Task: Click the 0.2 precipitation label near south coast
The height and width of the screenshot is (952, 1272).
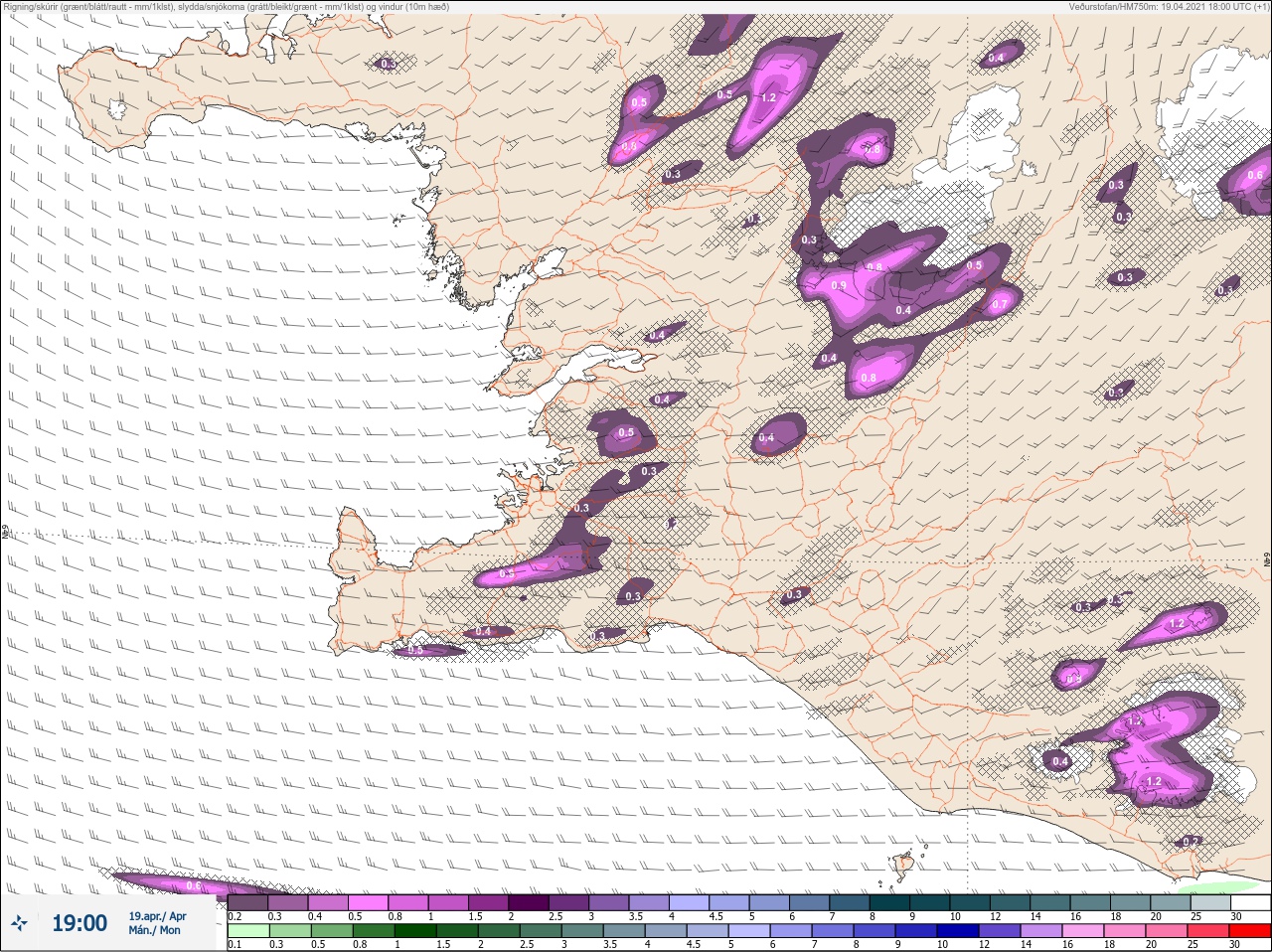Action: point(1192,841)
